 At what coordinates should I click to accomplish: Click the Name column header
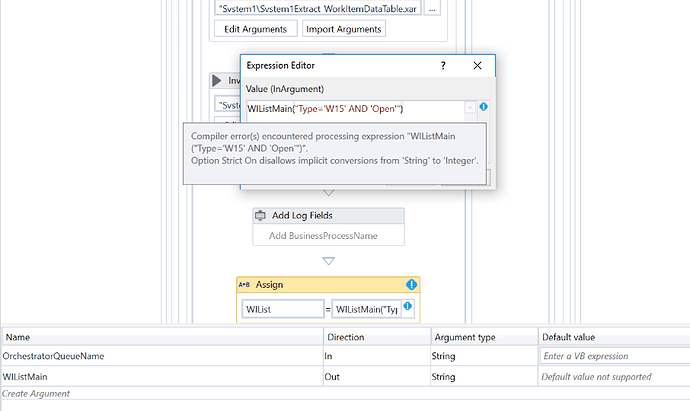pos(162,337)
